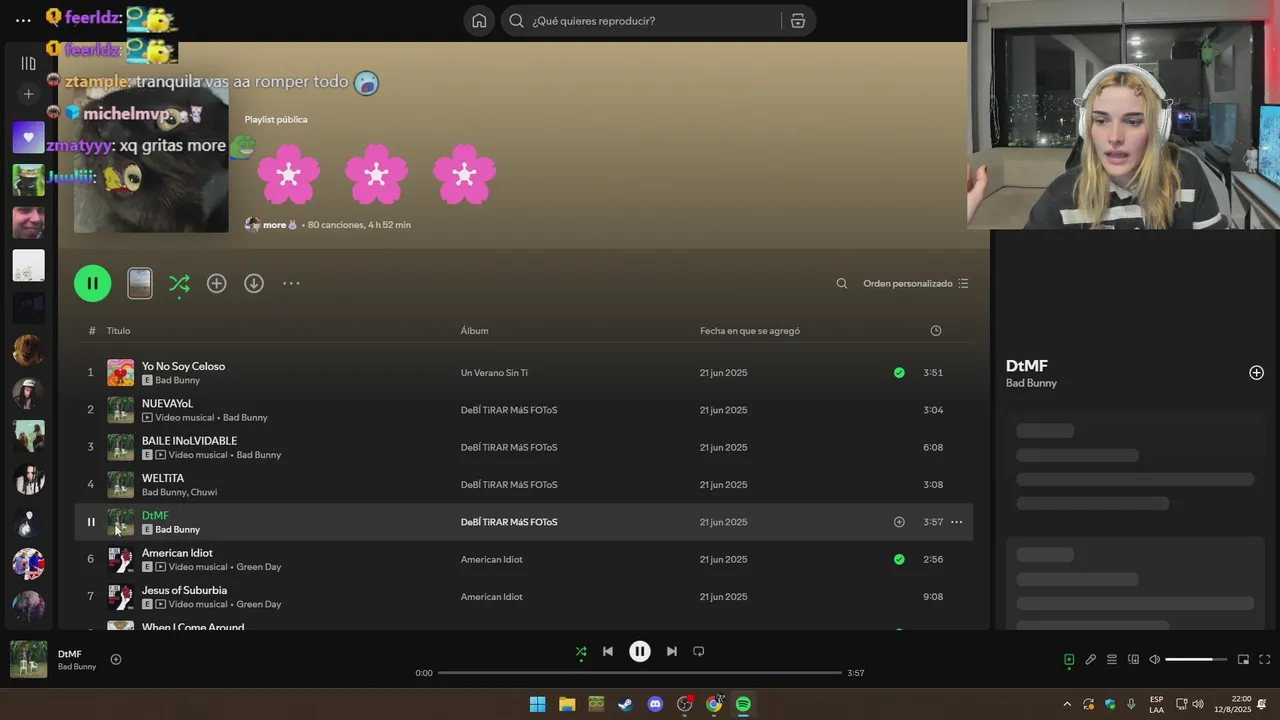Image resolution: width=1280 pixels, height=720 pixels.
Task: Skip to previous track
Action: pos(607,651)
